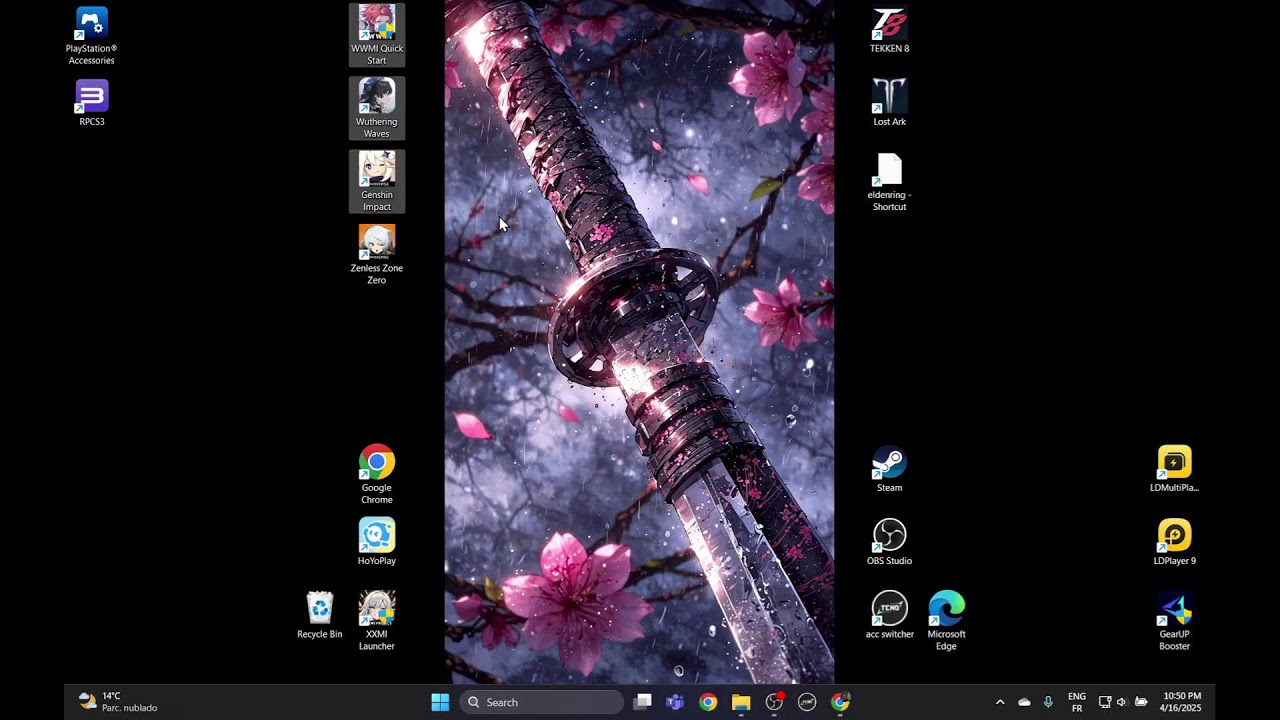The height and width of the screenshot is (720, 1280).
Task: Select acc switcher desktop shortcut
Action: (x=889, y=615)
